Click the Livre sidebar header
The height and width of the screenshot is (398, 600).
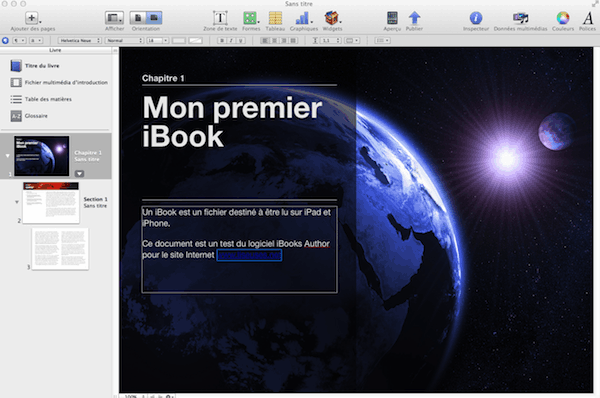[55, 50]
